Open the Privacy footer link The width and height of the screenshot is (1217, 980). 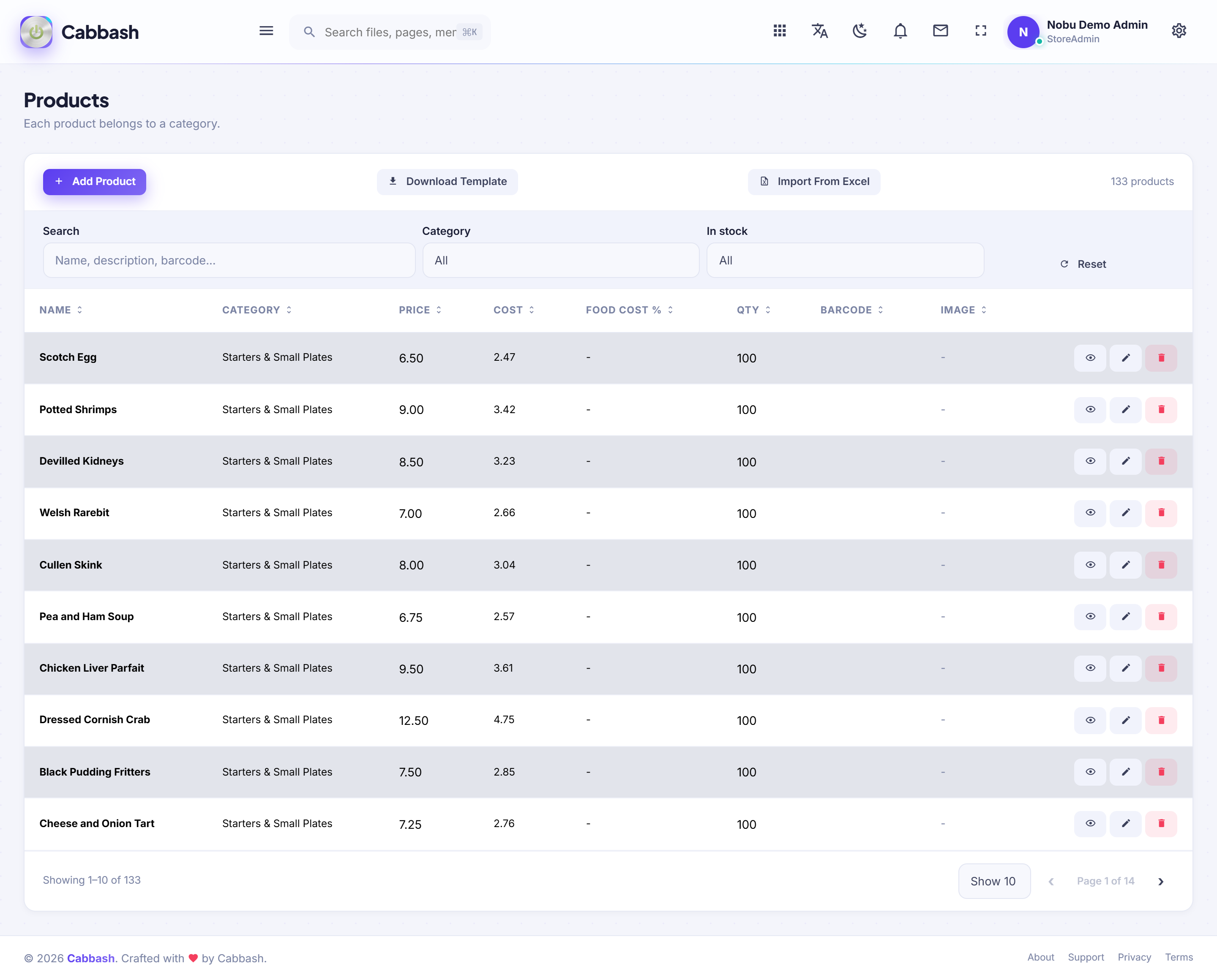pos(1134,958)
